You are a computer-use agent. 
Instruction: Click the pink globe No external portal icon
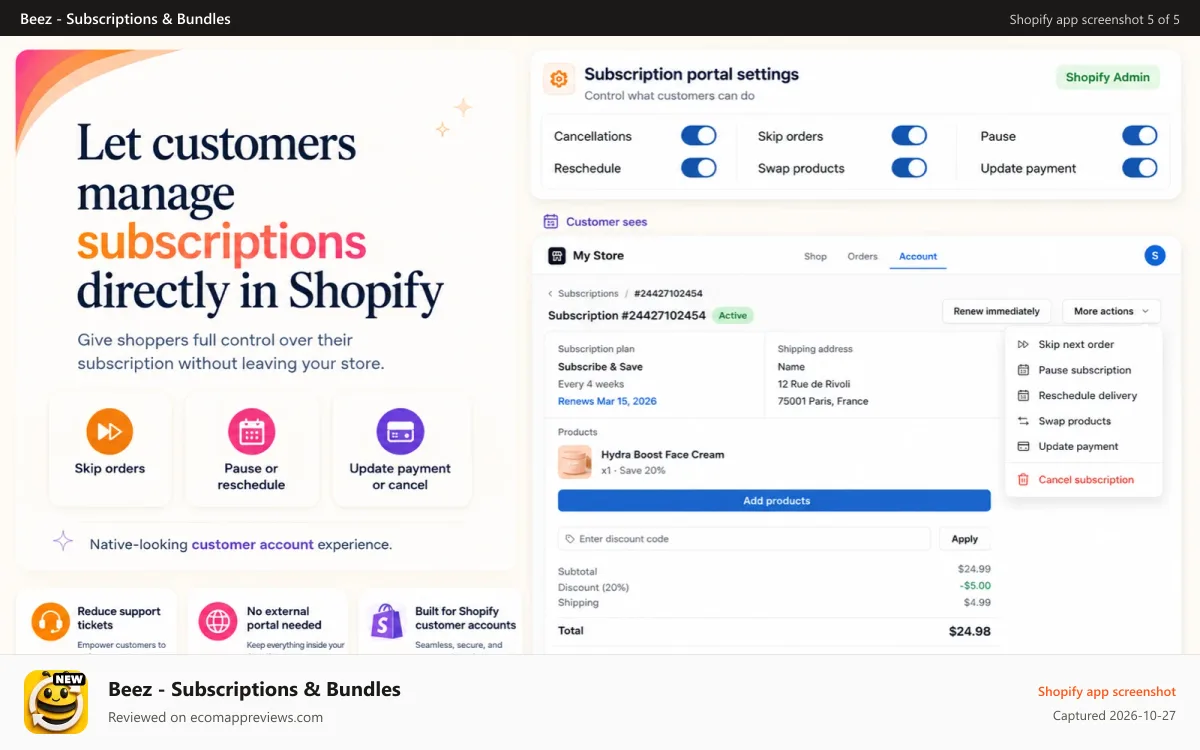[217, 621]
